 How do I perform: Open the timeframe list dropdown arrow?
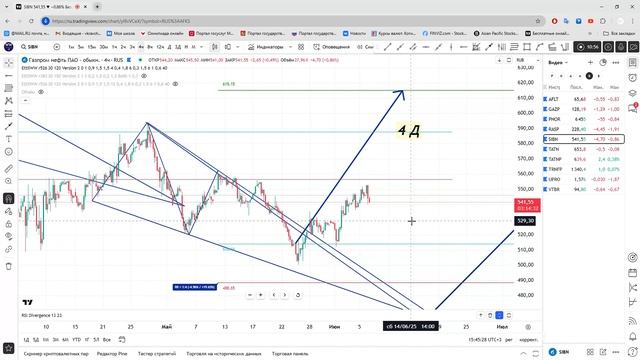[x=201, y=47]
